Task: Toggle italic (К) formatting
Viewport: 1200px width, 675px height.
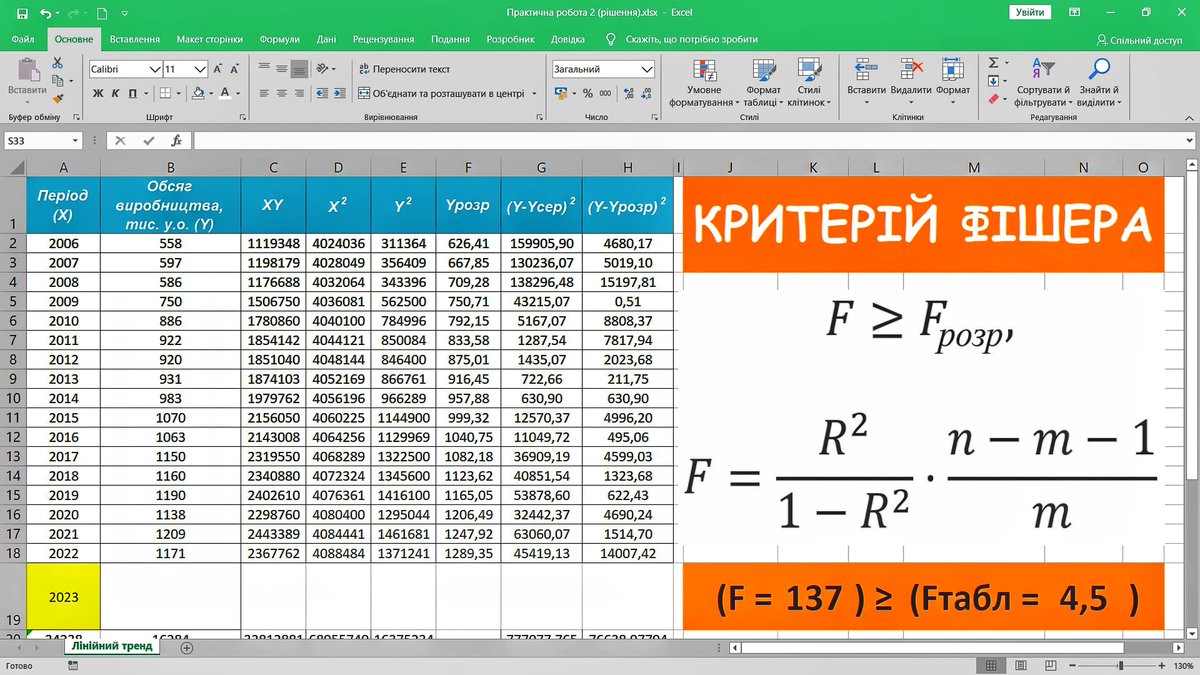Action: 115,93
